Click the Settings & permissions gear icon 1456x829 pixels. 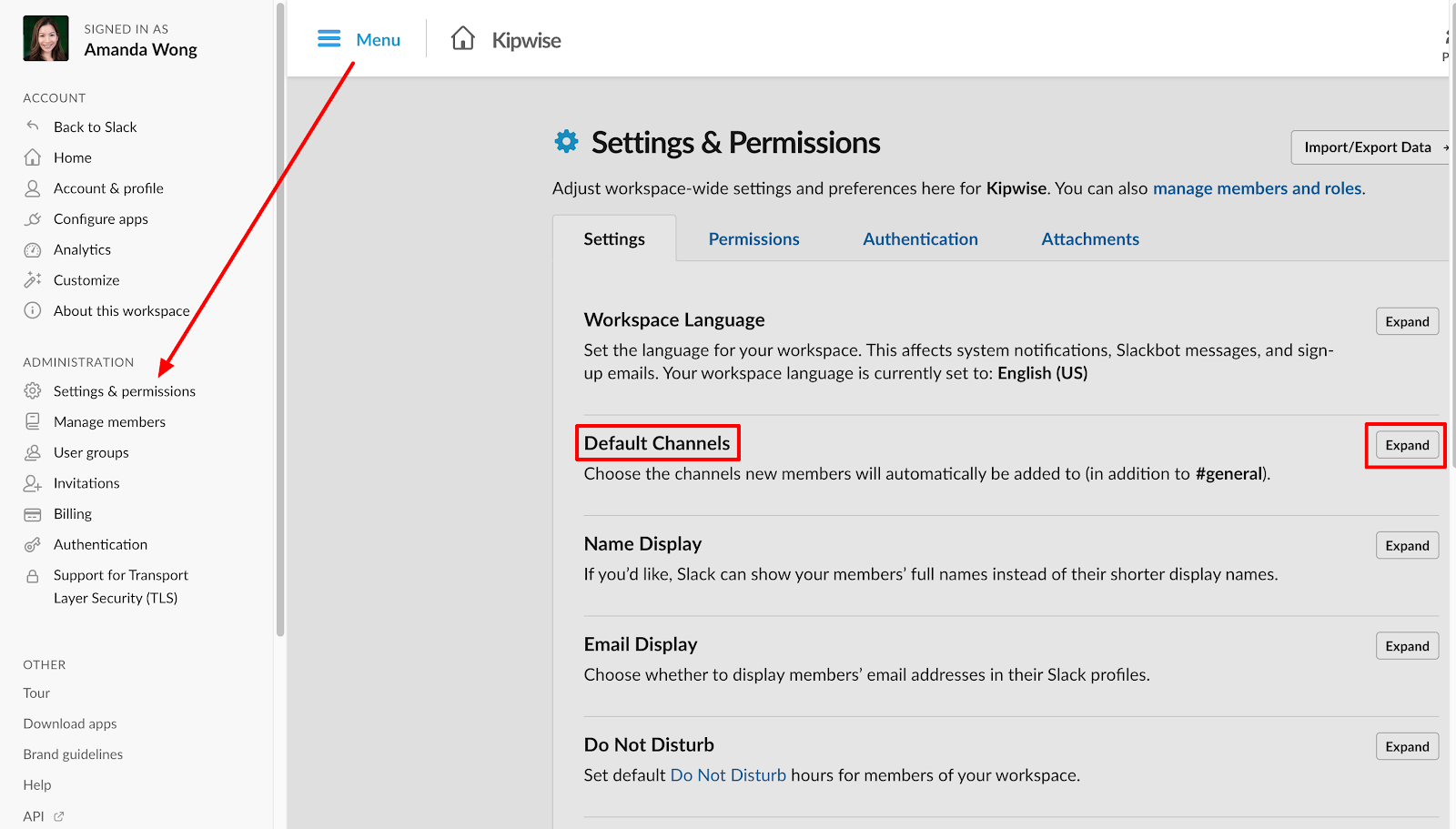pos(33,390)
